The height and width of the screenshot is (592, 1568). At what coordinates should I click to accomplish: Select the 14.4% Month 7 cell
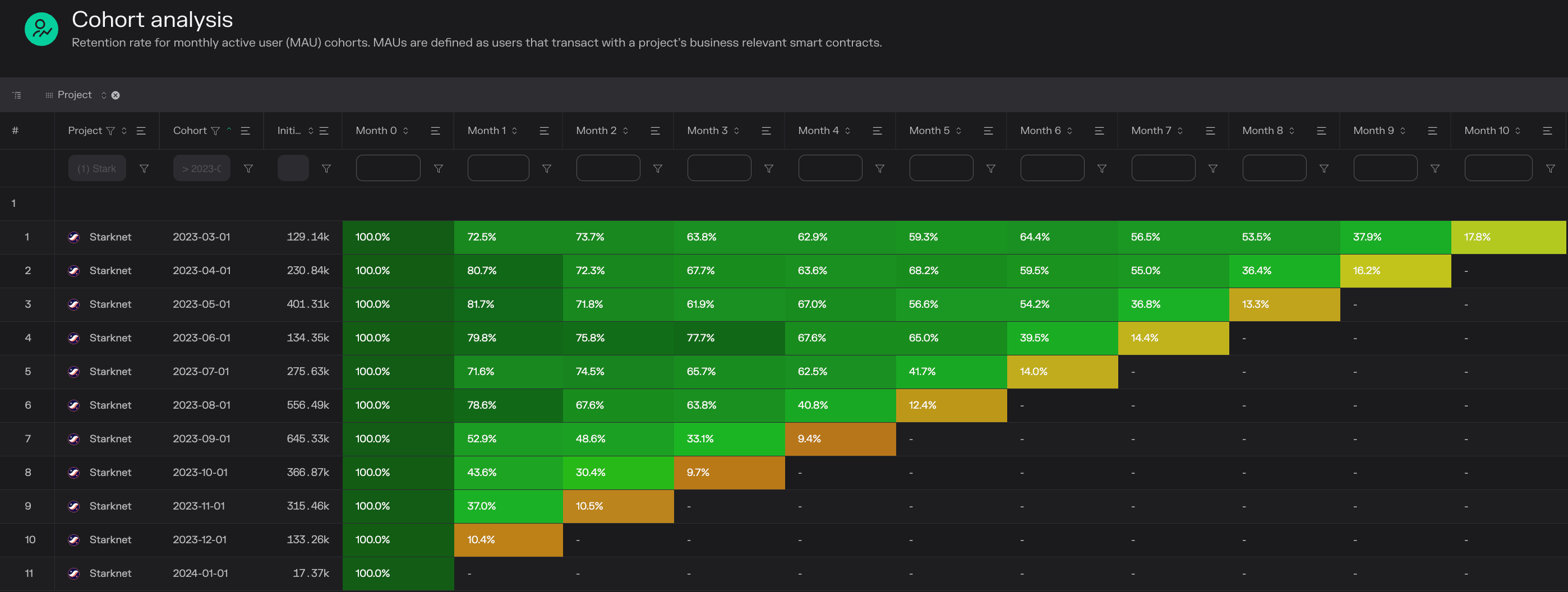(x=1174, y=338)
